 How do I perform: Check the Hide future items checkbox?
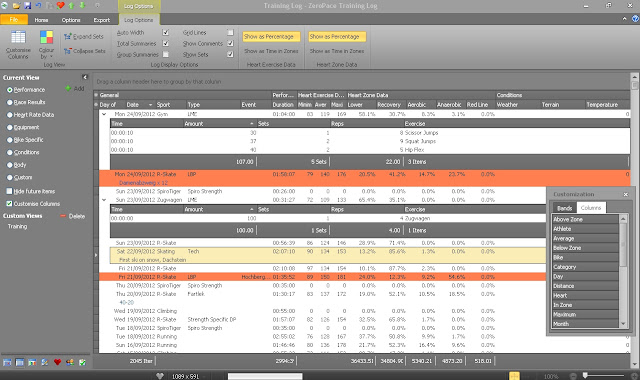(x=9, y=191)
